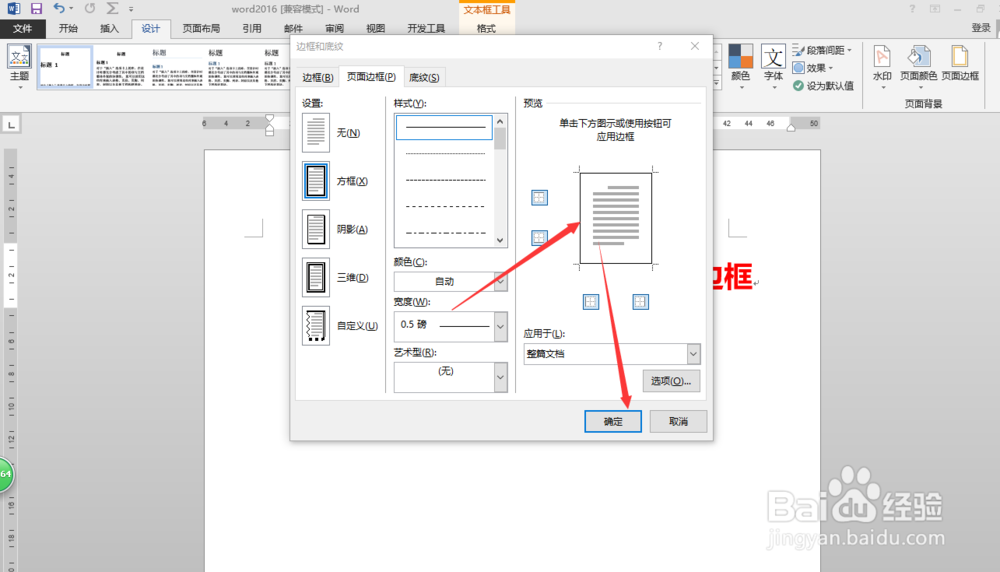Switch to Shading (底纹) tab

tap(424, 77)
